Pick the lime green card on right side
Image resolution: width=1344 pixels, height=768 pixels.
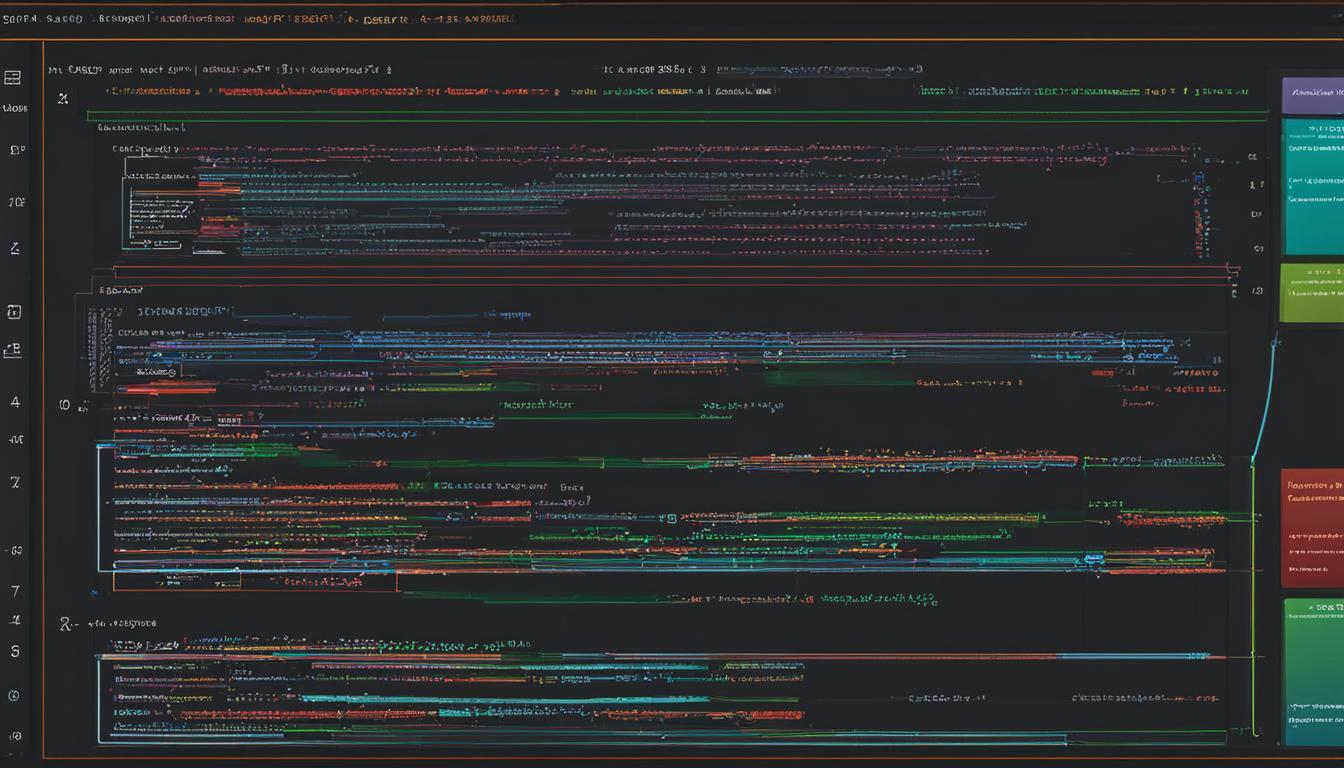pos(1311,293)
